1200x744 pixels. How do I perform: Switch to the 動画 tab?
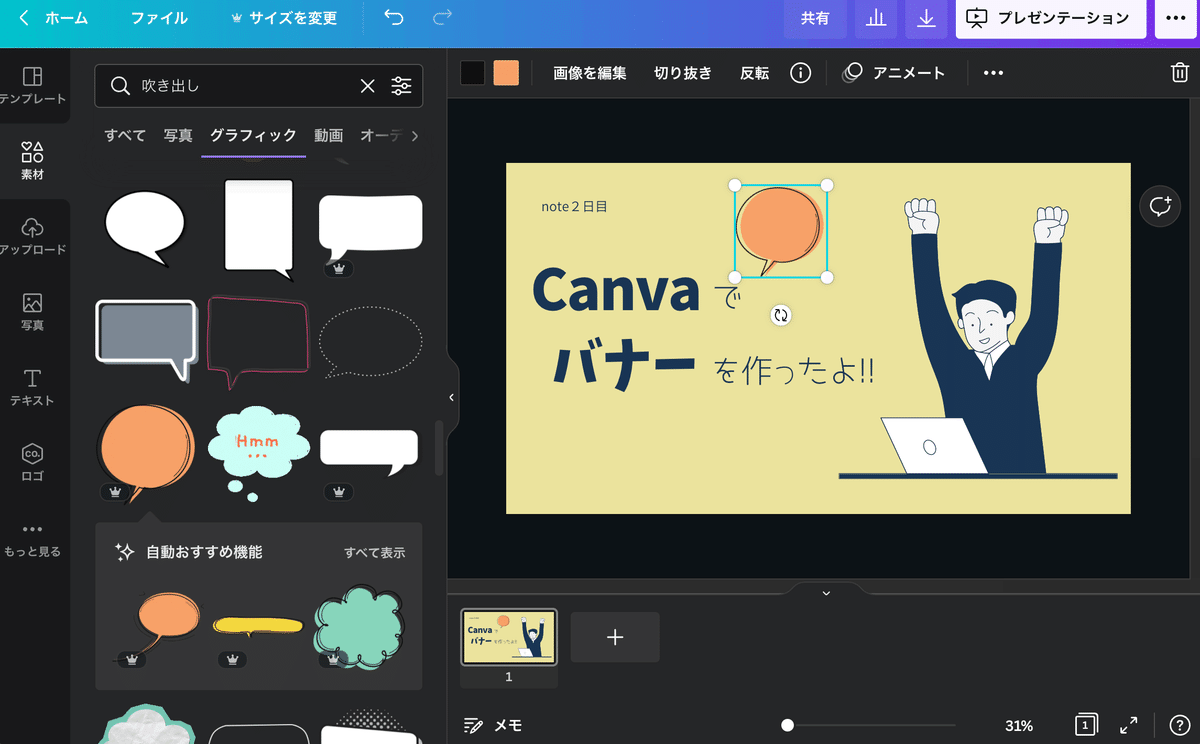click(328, 135)
